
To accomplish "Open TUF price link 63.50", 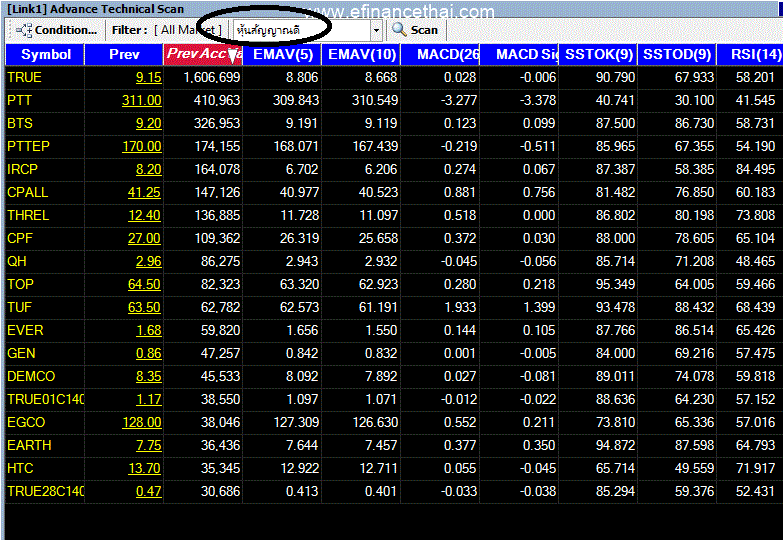I will tap(144, 308).
